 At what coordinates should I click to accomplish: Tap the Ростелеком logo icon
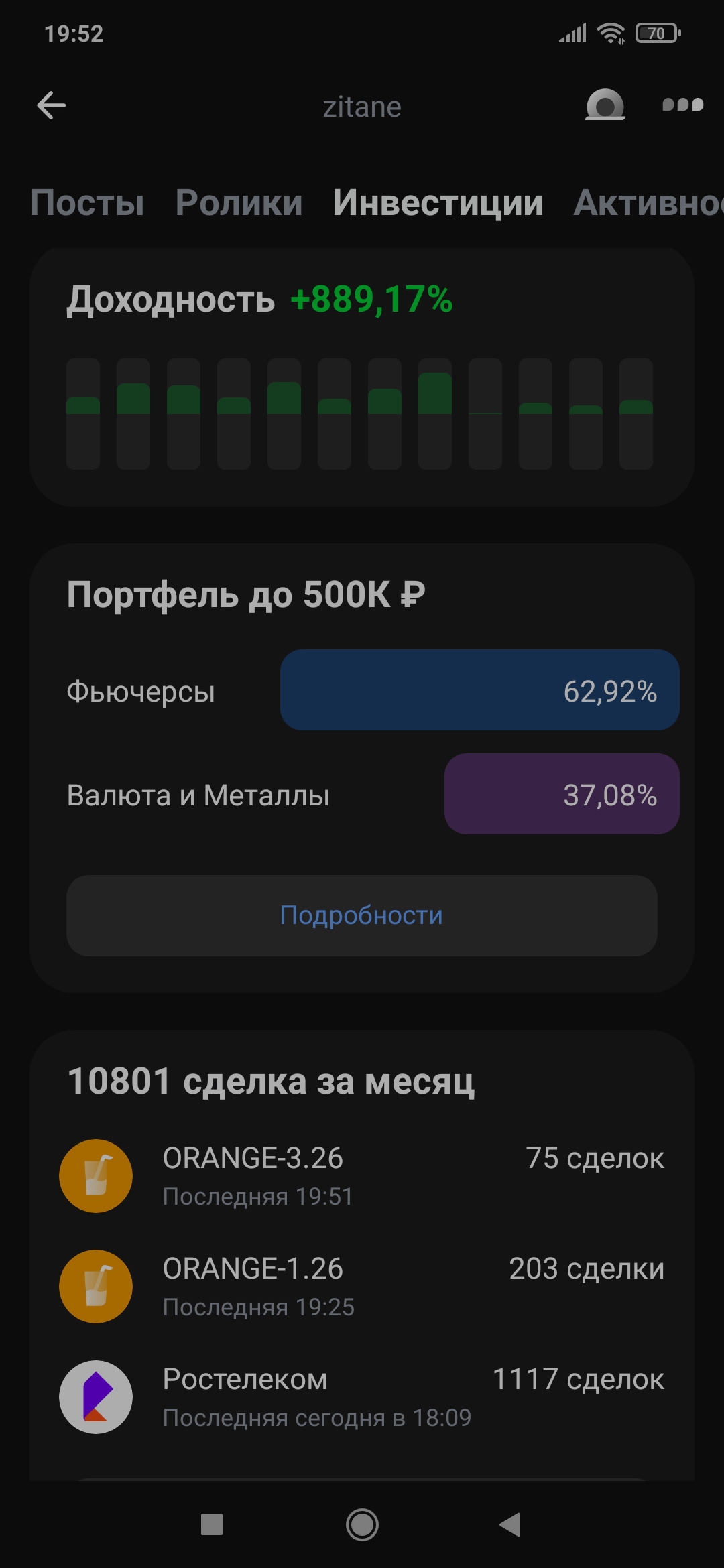point(96,1397)
